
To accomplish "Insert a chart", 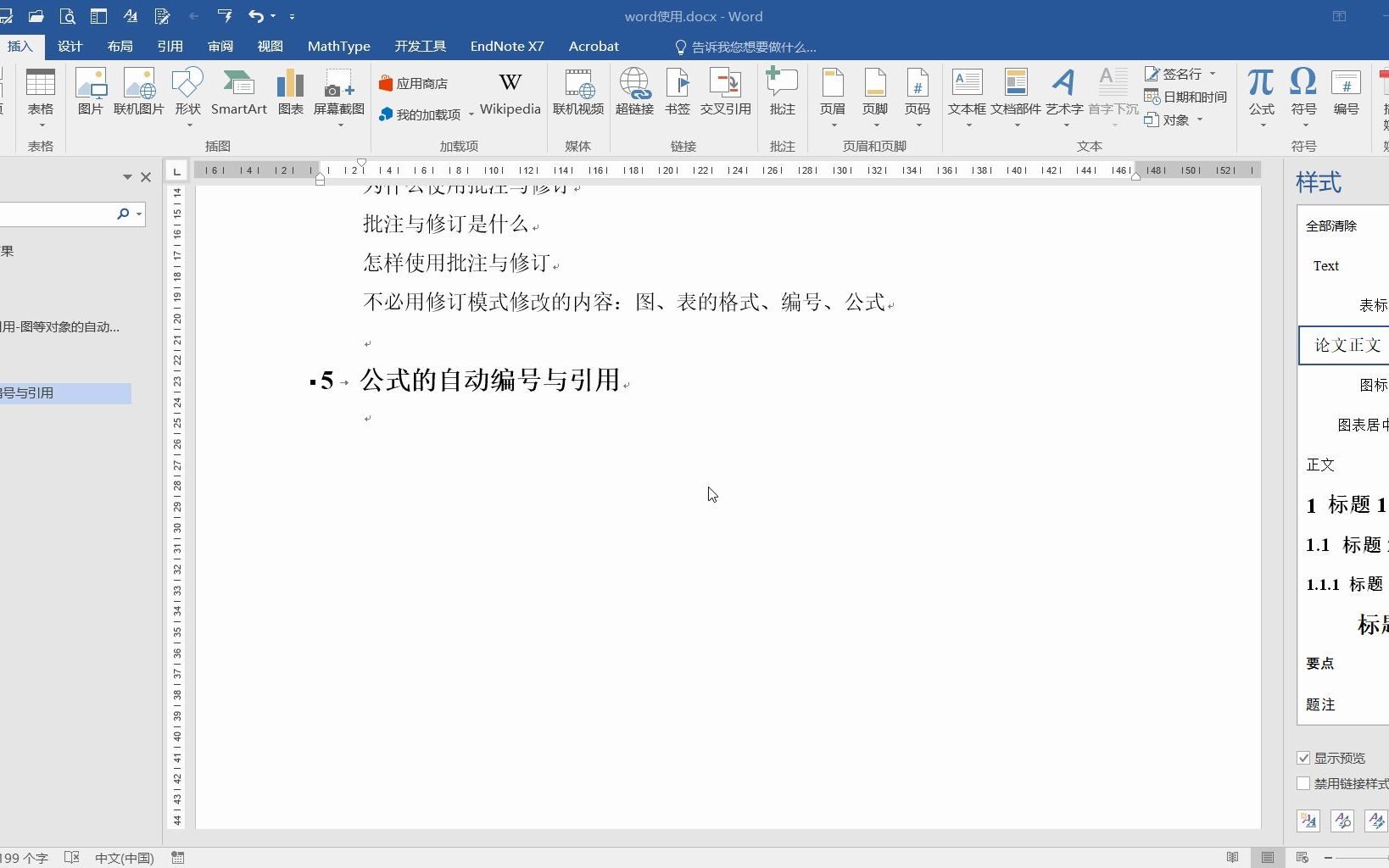I will tap(290, 93).
